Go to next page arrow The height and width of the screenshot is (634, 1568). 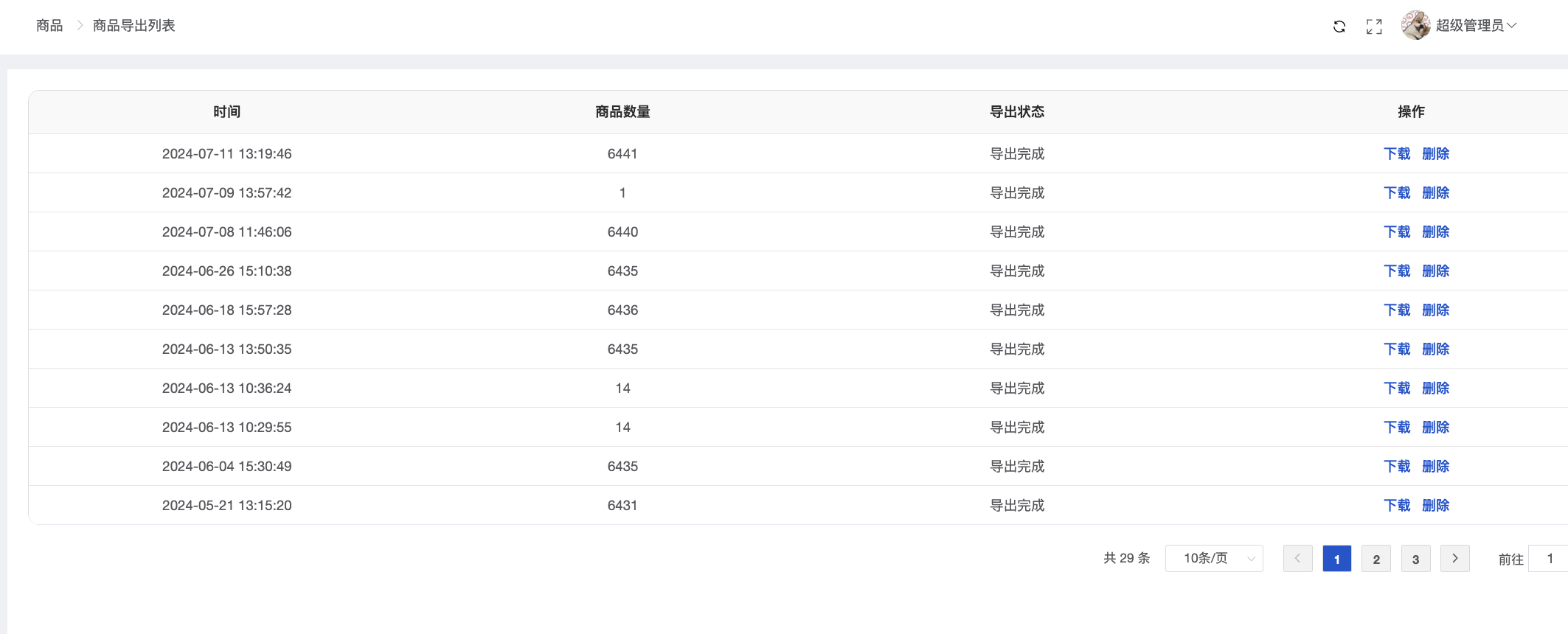(1454, 559)
